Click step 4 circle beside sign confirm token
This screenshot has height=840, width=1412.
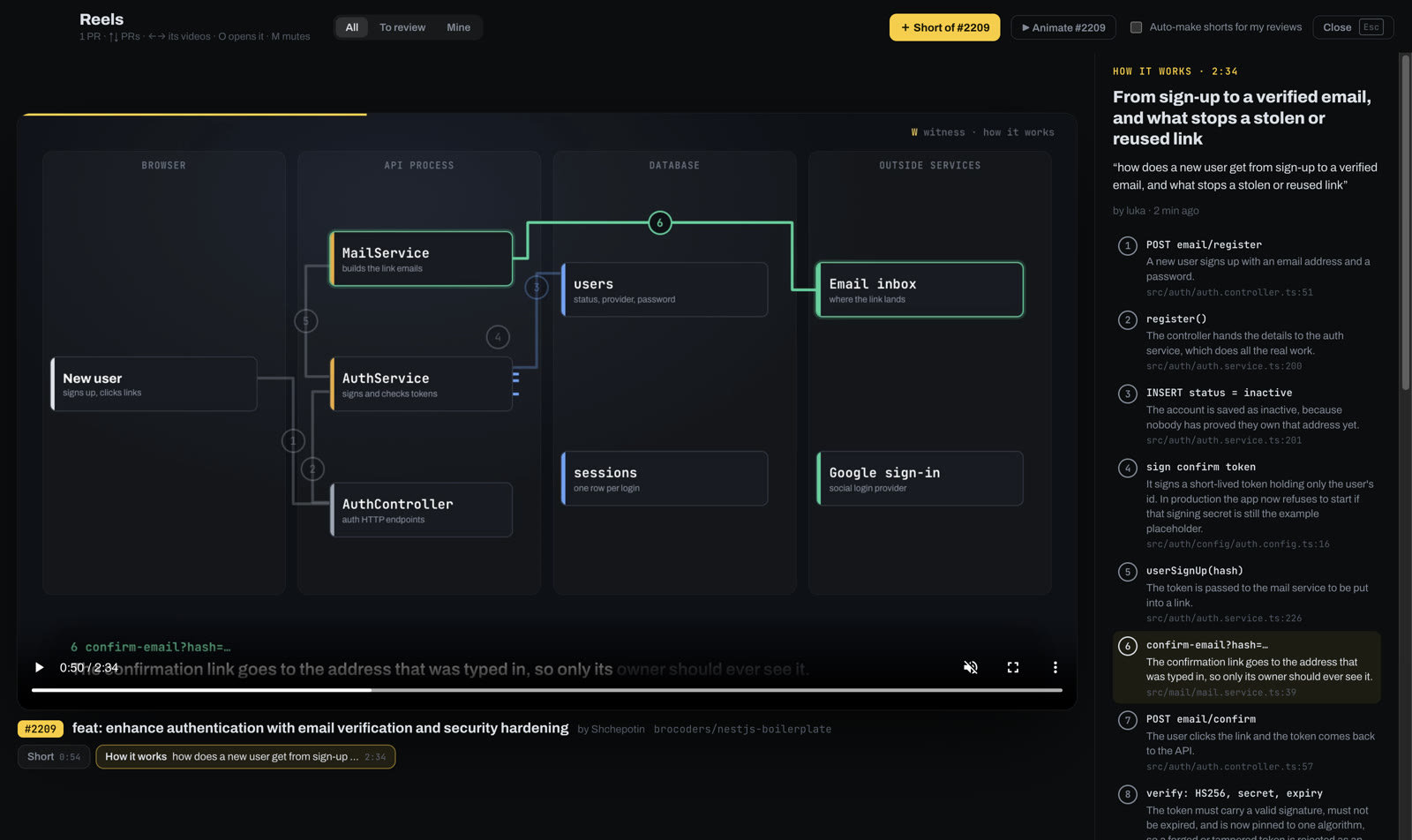point(1127,469)
